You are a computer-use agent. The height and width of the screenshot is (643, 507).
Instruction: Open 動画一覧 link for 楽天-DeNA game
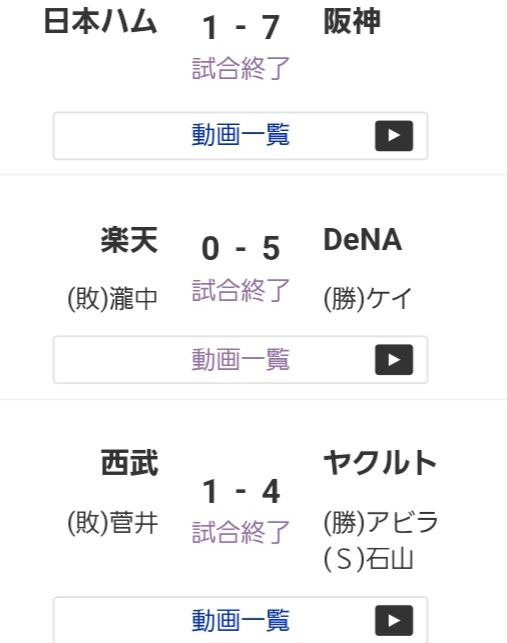(x=240, y=360)
